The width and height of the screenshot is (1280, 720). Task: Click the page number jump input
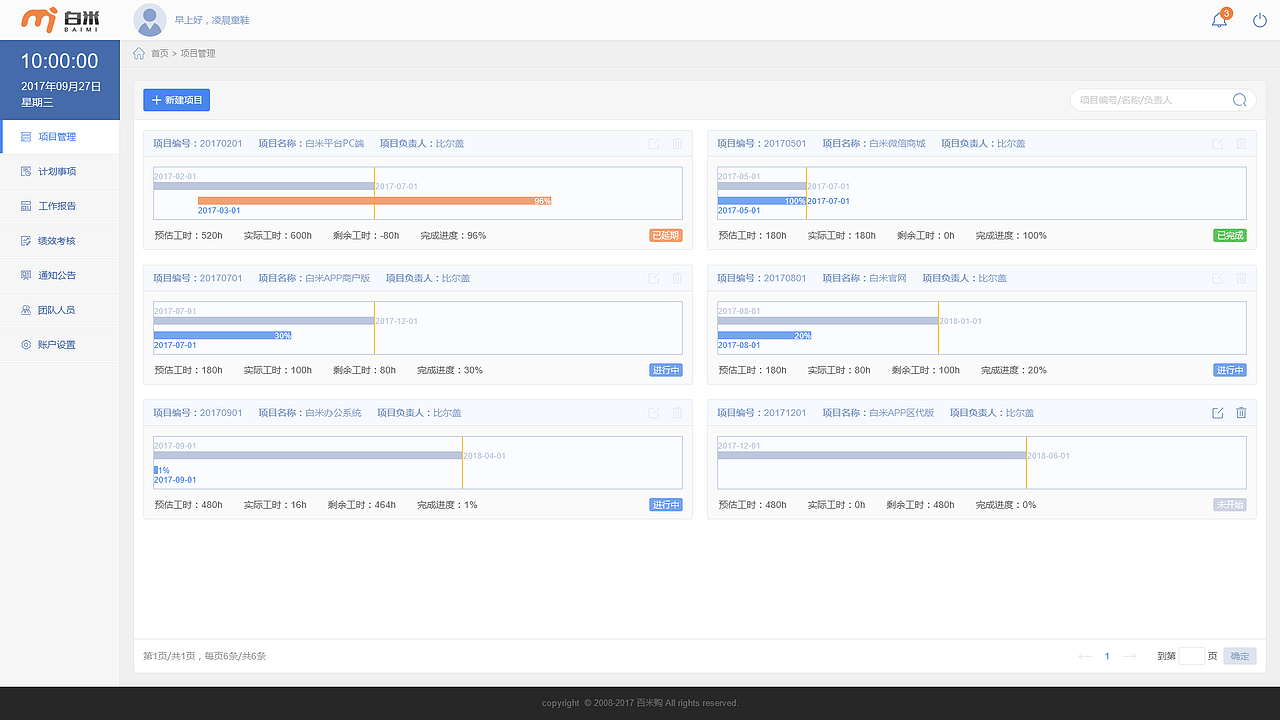(x=1191, y=656)
